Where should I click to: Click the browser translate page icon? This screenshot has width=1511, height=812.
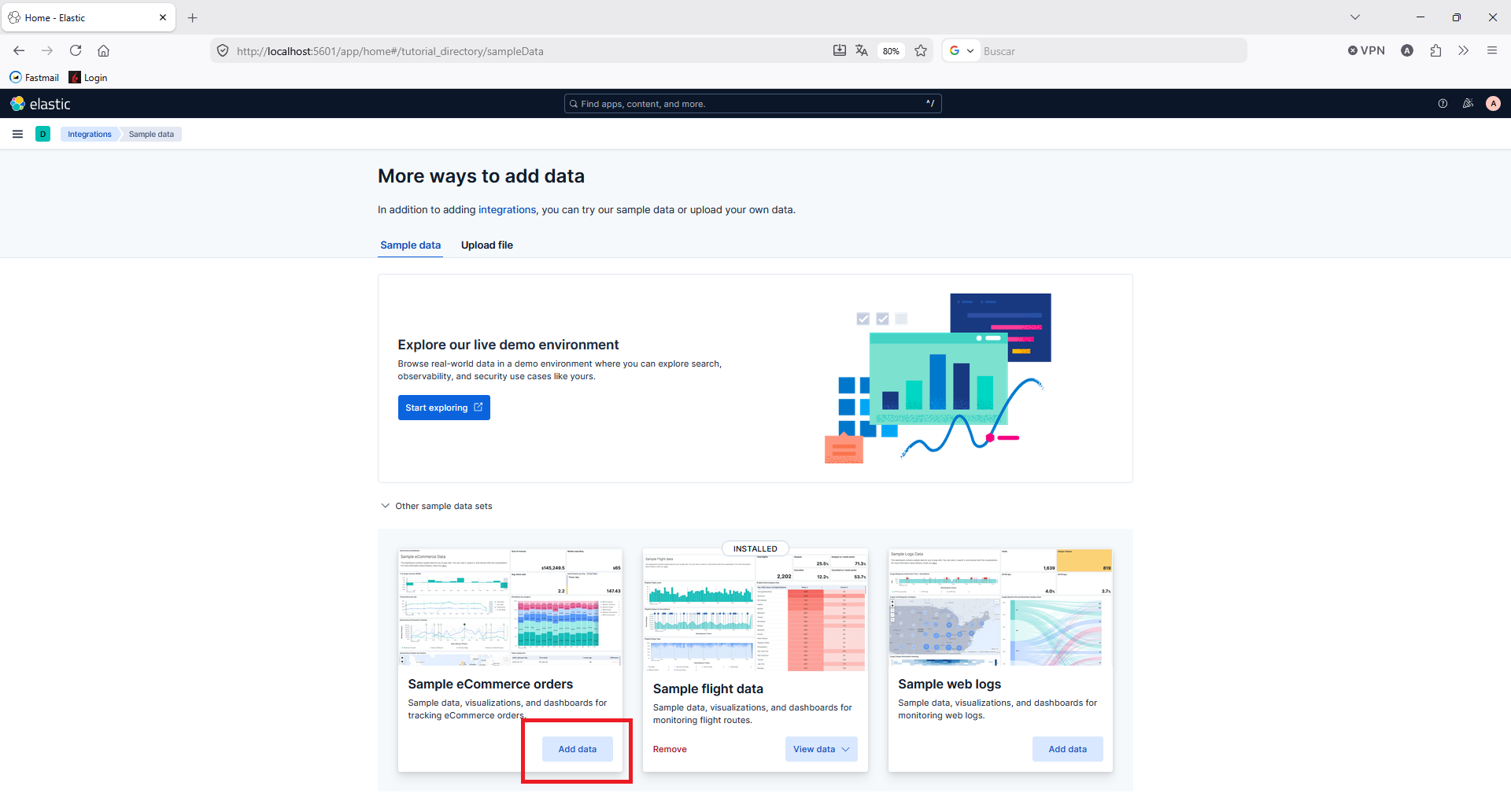pyautogui.click(x=862, y=51)
